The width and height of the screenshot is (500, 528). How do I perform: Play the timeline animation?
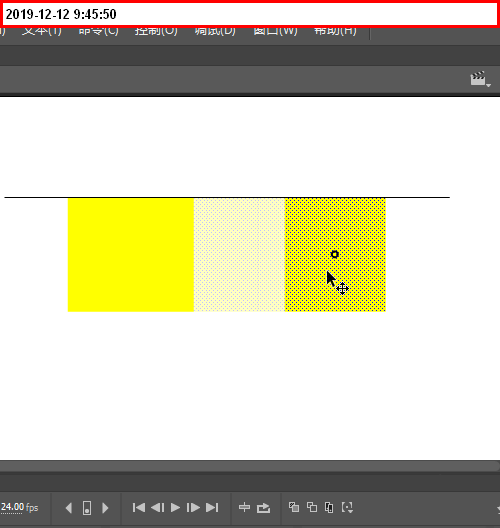[x=175, y=507]
